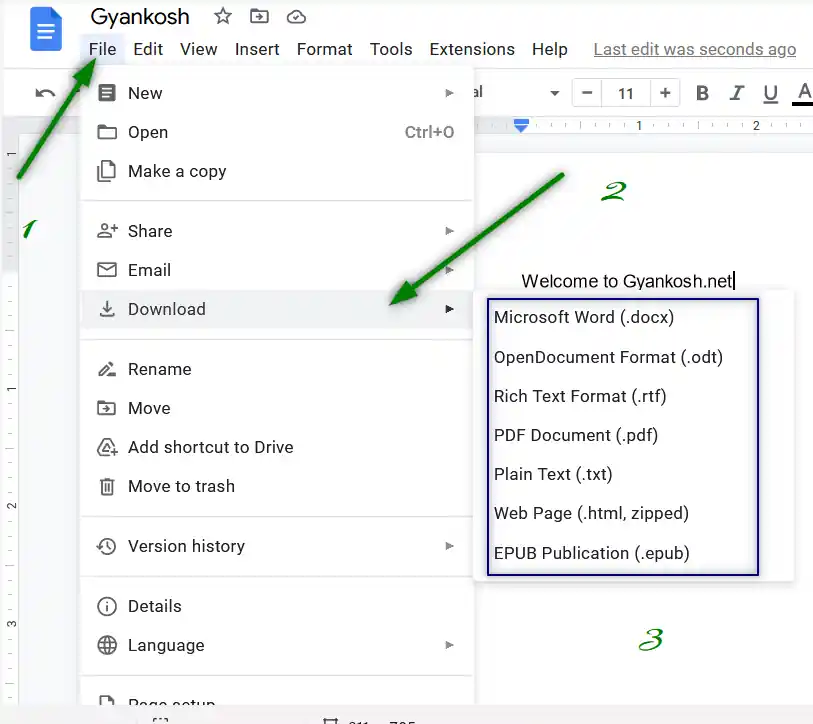Click the trash can icon
This screenshot has height=724, width=813.
point(107,486)
